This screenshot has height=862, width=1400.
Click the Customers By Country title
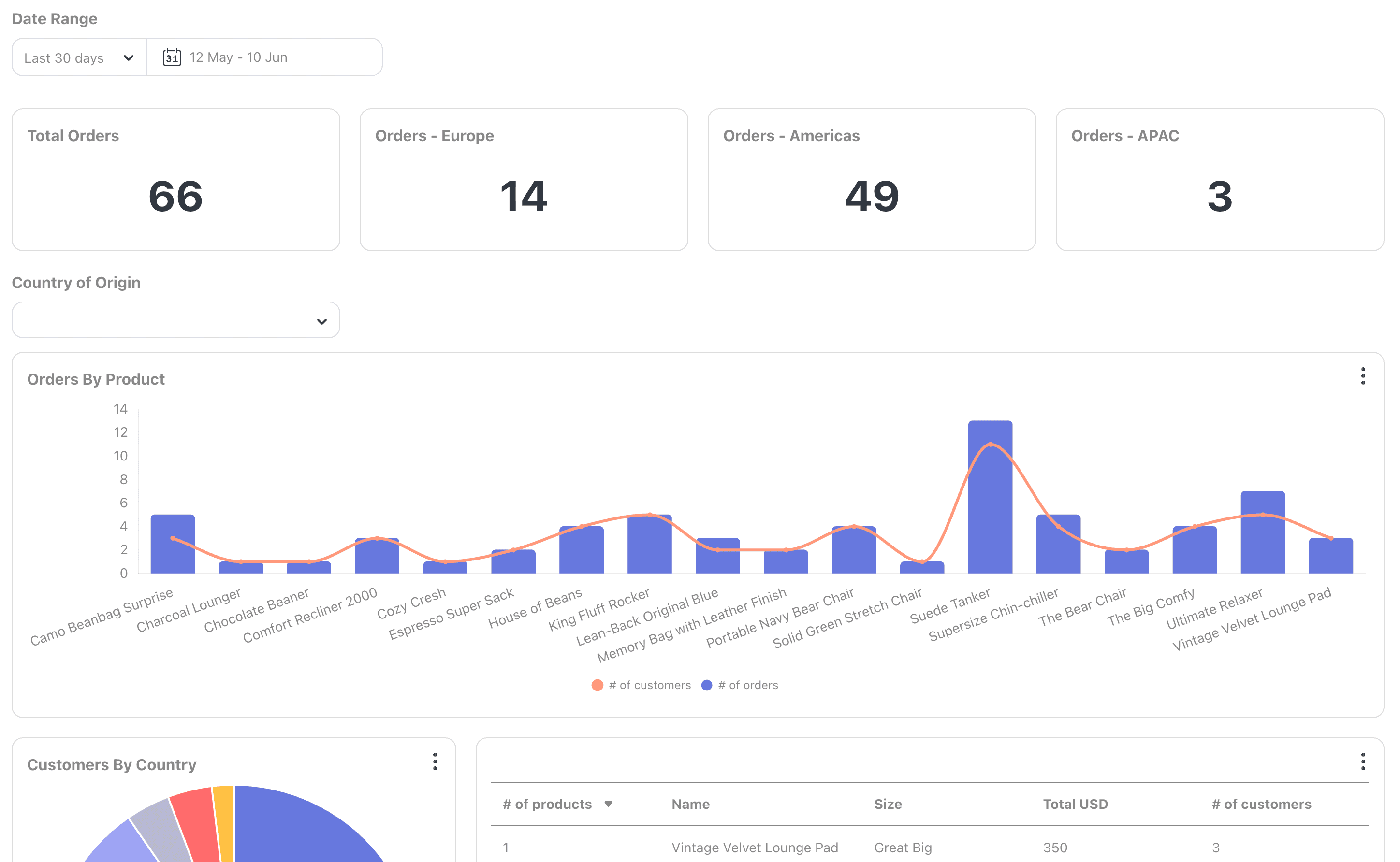[112, 764]
